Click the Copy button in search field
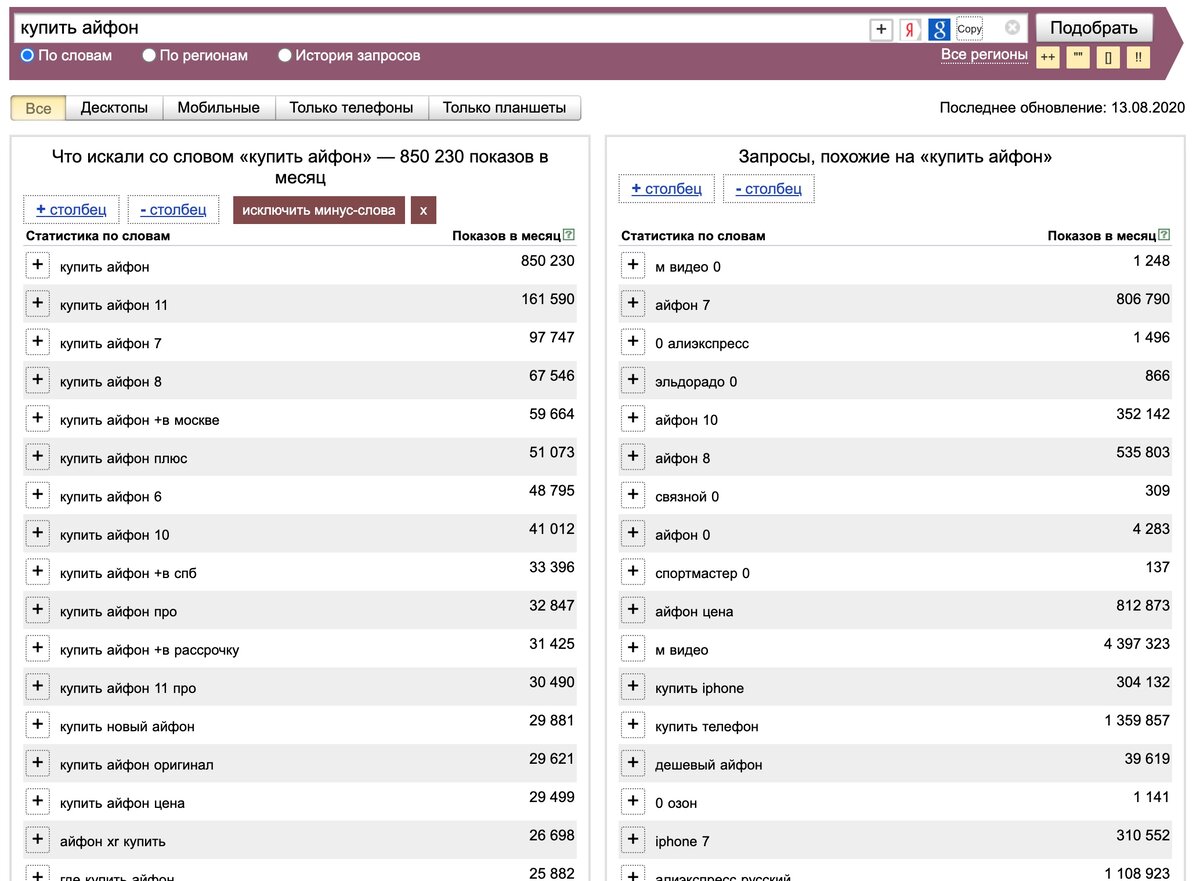 969,29
